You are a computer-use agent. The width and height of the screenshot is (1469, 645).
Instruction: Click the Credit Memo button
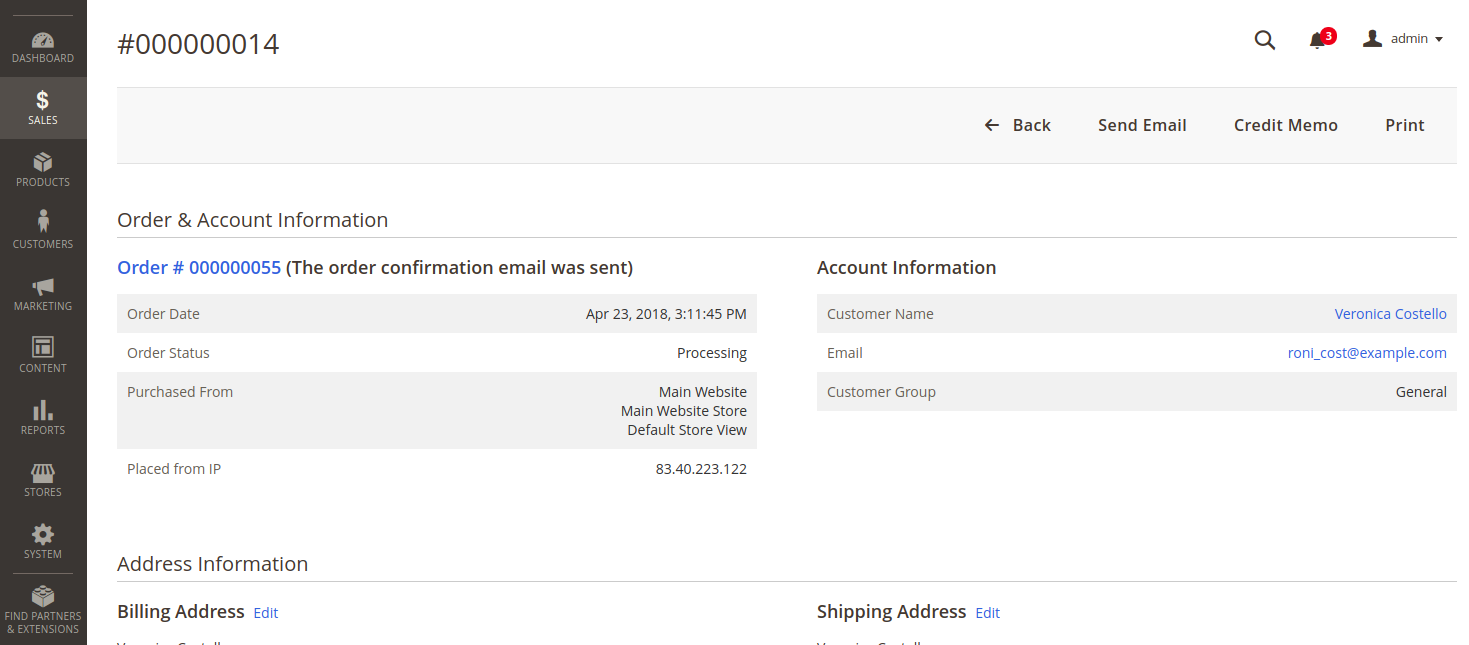click(x=1285, y=125)
